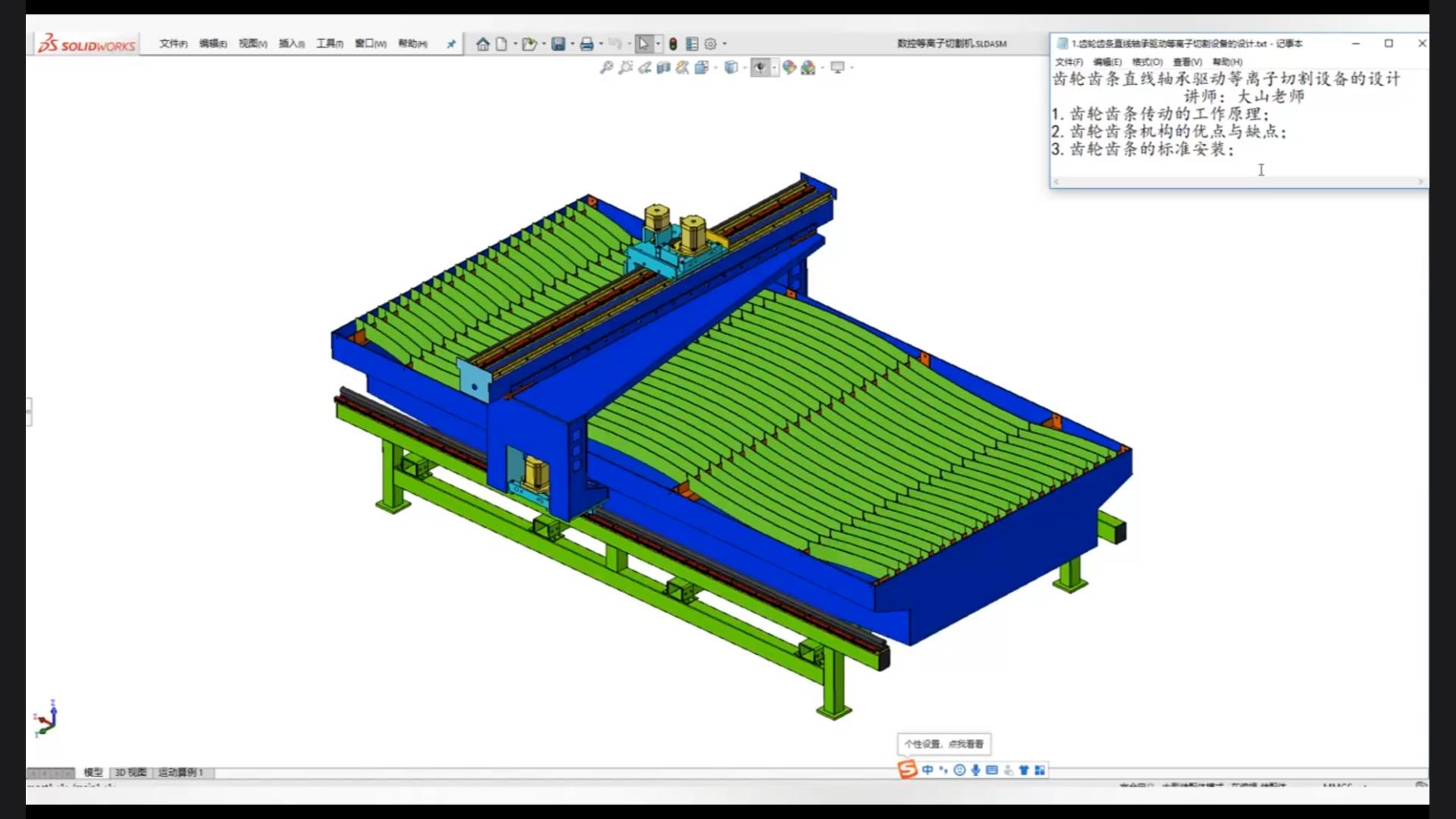Create a new document from the toolbar

[x=501, y=44]
